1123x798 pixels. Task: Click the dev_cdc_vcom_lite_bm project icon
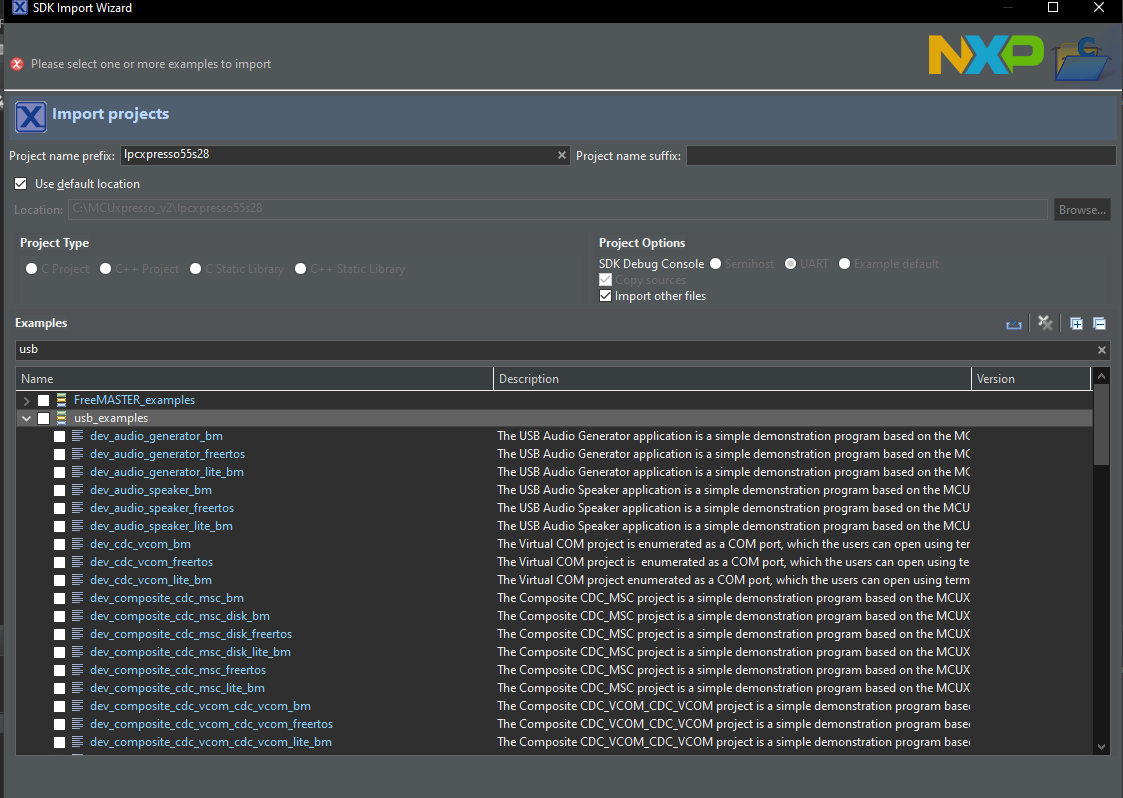(x=77, y=580)
